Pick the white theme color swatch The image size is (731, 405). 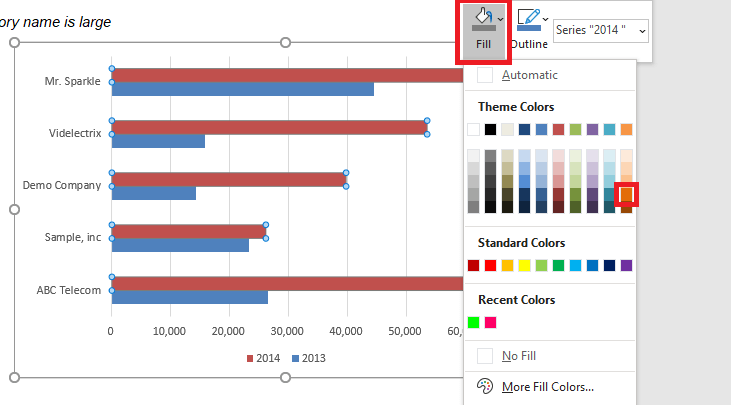click(473, 130)
